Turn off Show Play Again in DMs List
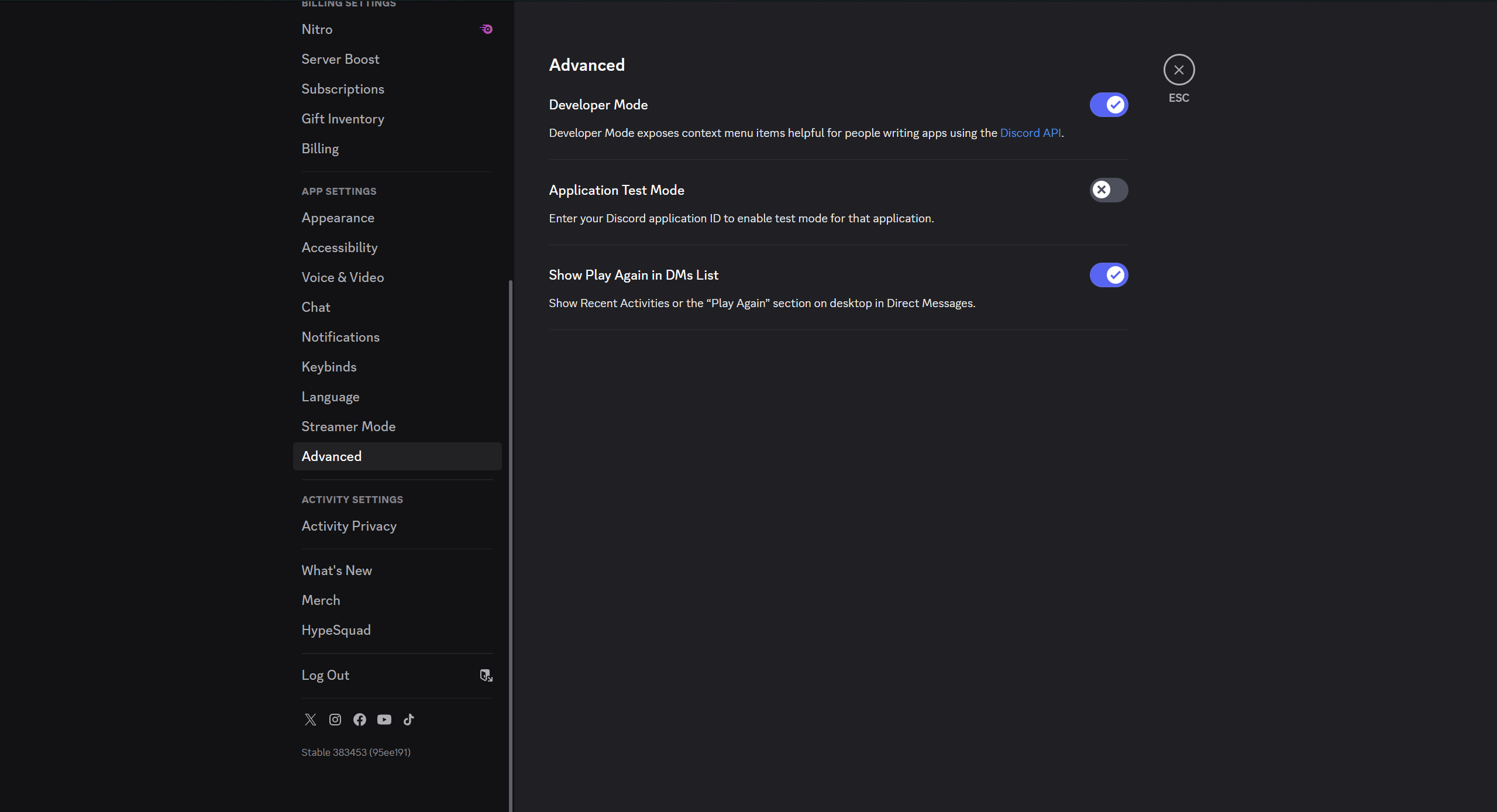Image resolution: width=1497 pixels, height=812 pixels. (1109, 274)
